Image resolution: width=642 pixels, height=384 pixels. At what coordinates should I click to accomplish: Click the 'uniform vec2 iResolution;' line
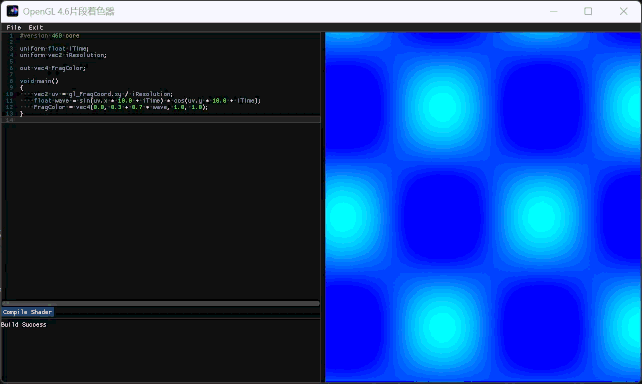pyautogui.click(x=63, y=55)
